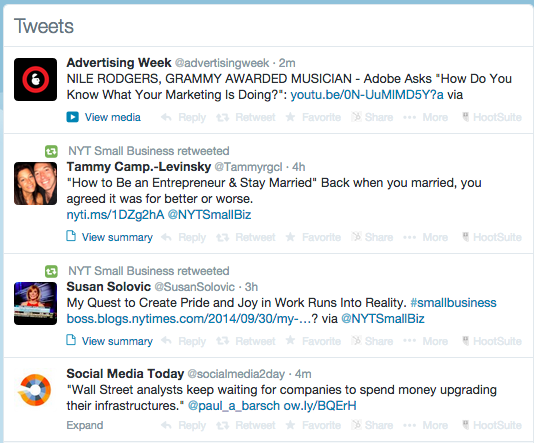Open the youtu.be/0N-UuMIMD5Y?a link

click(367, 95)
